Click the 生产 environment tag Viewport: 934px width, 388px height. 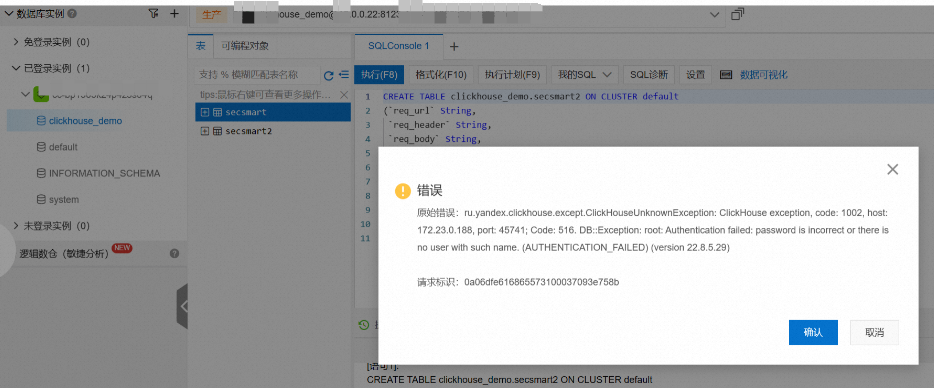[x=211, y=15]
